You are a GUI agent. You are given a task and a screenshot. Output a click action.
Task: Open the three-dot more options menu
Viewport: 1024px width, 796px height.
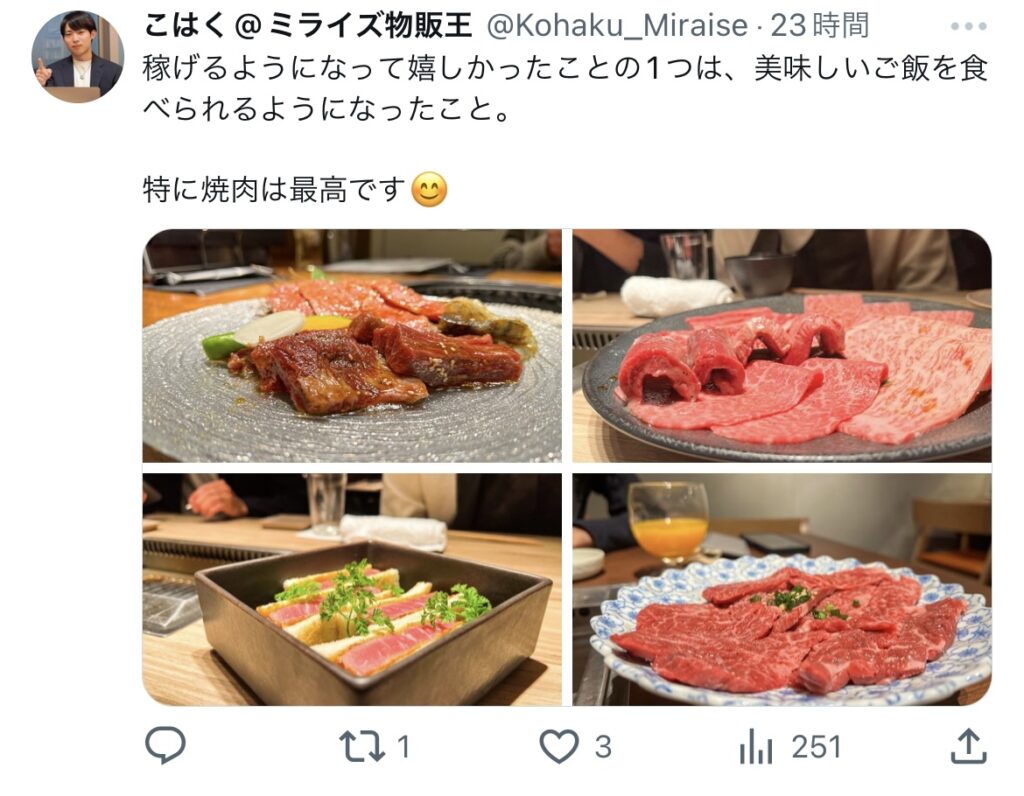(968, 27)
